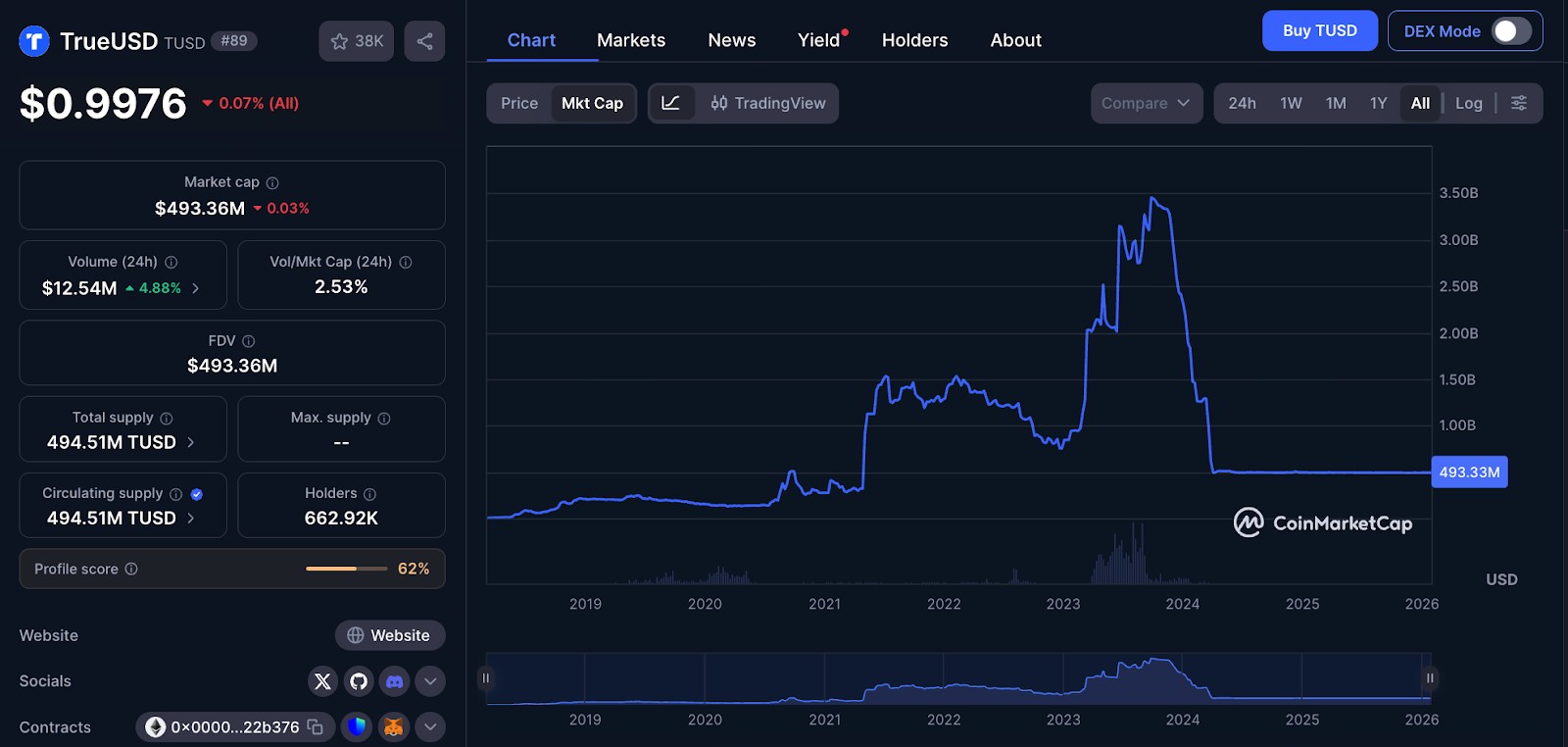Image resolution: width=1568 pixels, height=747 pixels.
Task: Click the blue shield wallet icon
Action: (x=357, y=726)
